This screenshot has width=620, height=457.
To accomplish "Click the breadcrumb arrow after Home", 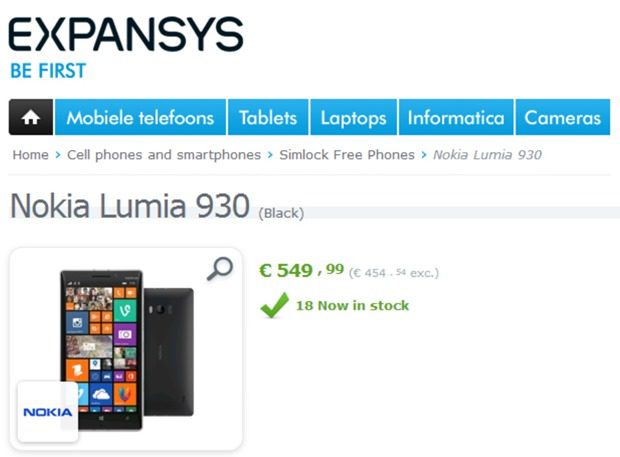I will [58, 155].
